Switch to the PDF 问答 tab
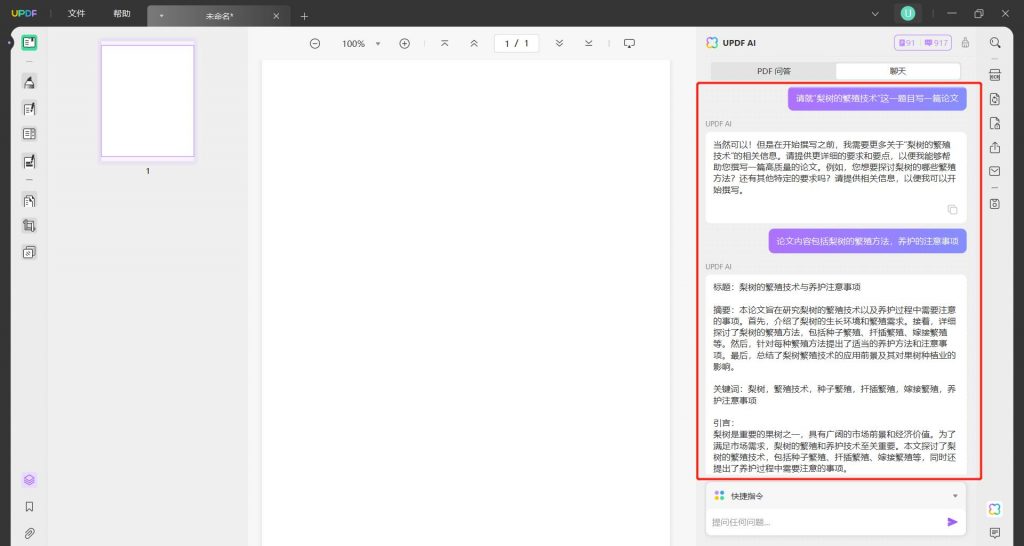 tap(773, 71)
